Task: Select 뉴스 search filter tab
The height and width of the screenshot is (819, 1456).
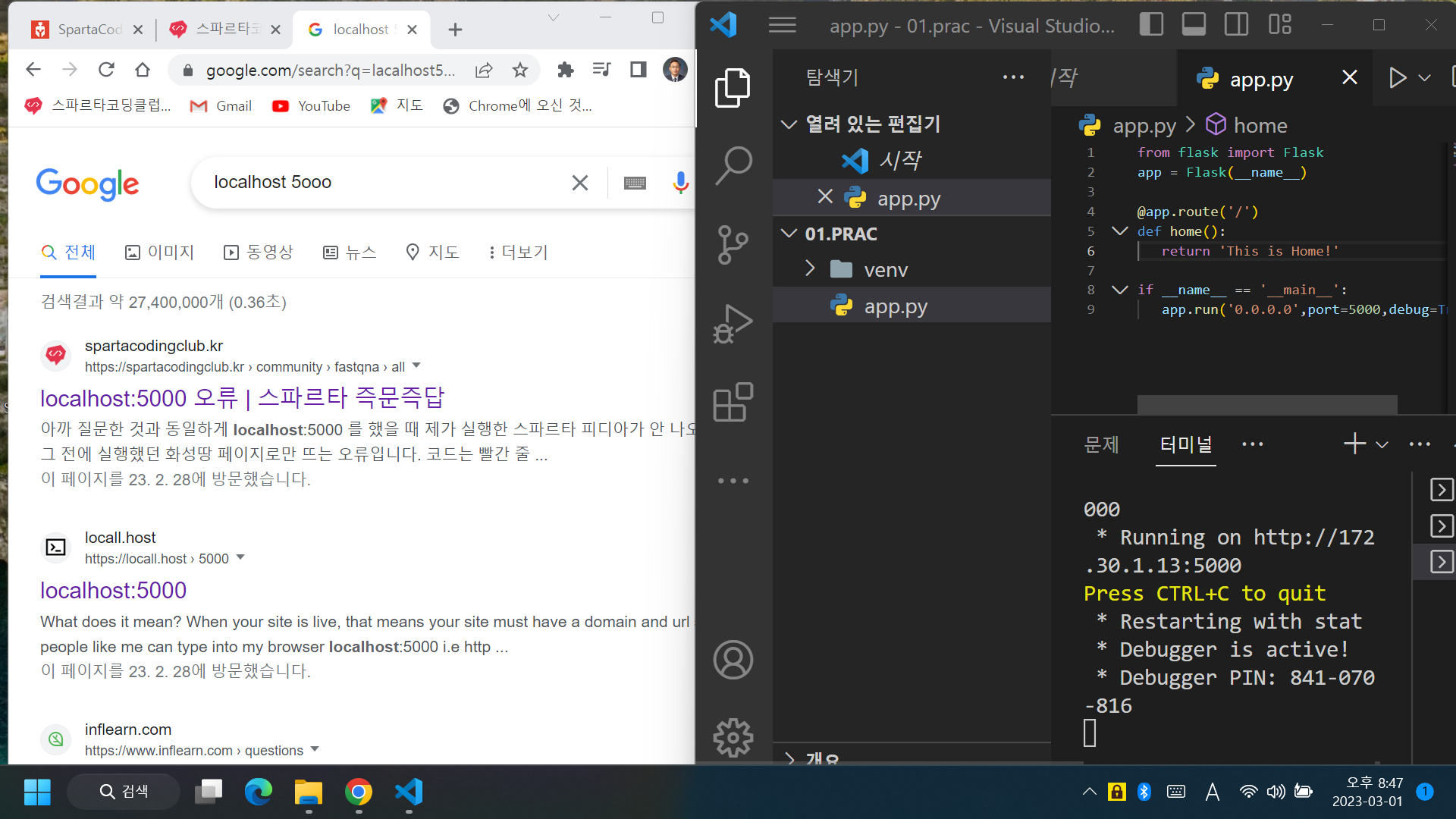Action: [350, 252]
